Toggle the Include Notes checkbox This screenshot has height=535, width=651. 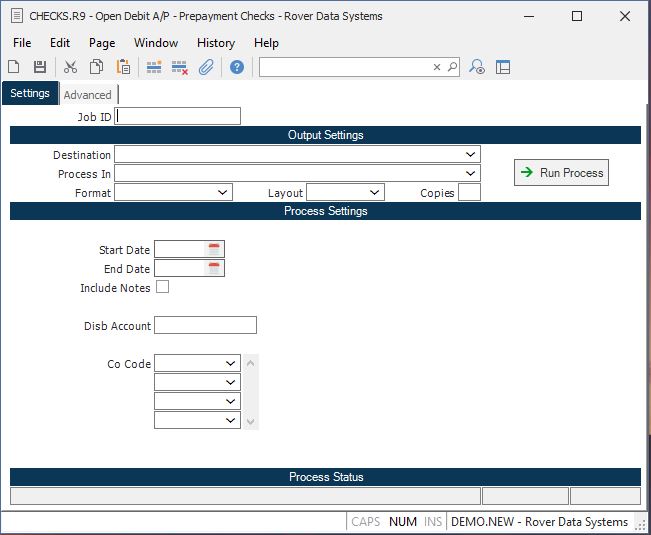(x=162, y=287)
